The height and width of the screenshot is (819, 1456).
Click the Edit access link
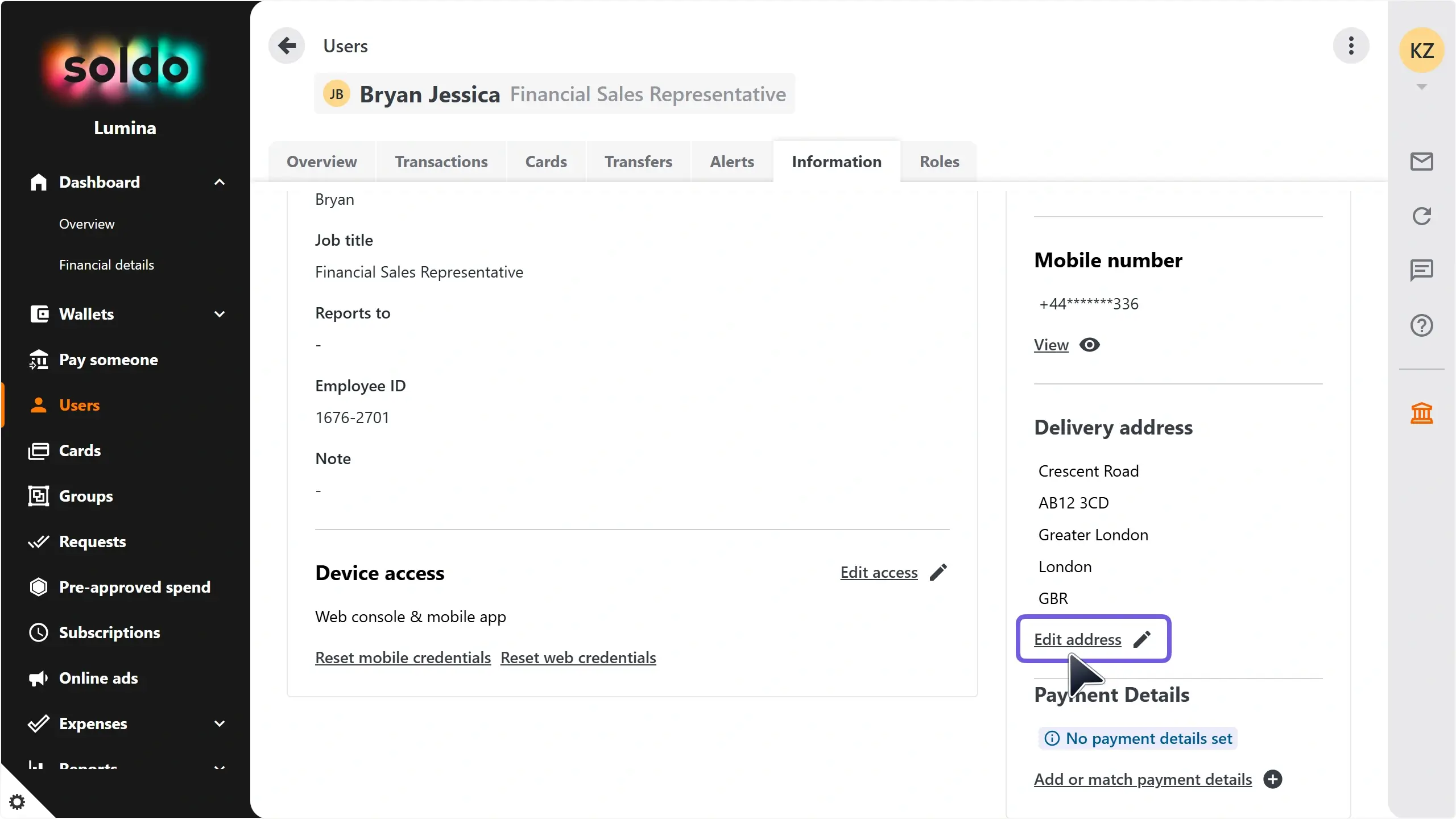tap(879, 572)
